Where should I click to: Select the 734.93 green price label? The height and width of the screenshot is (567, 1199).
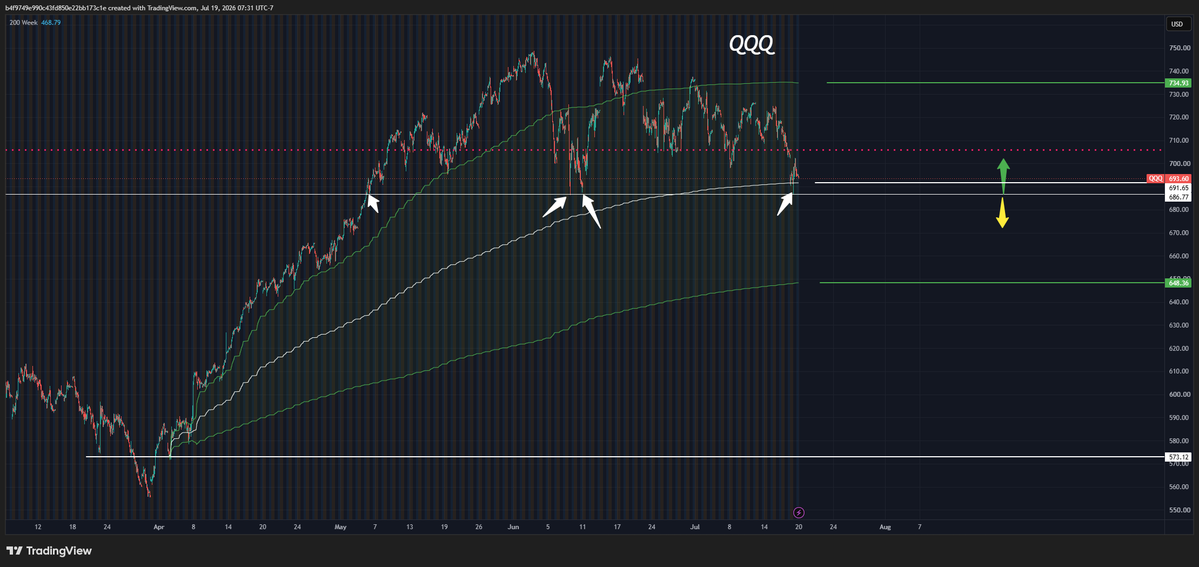coord(1178,83)
